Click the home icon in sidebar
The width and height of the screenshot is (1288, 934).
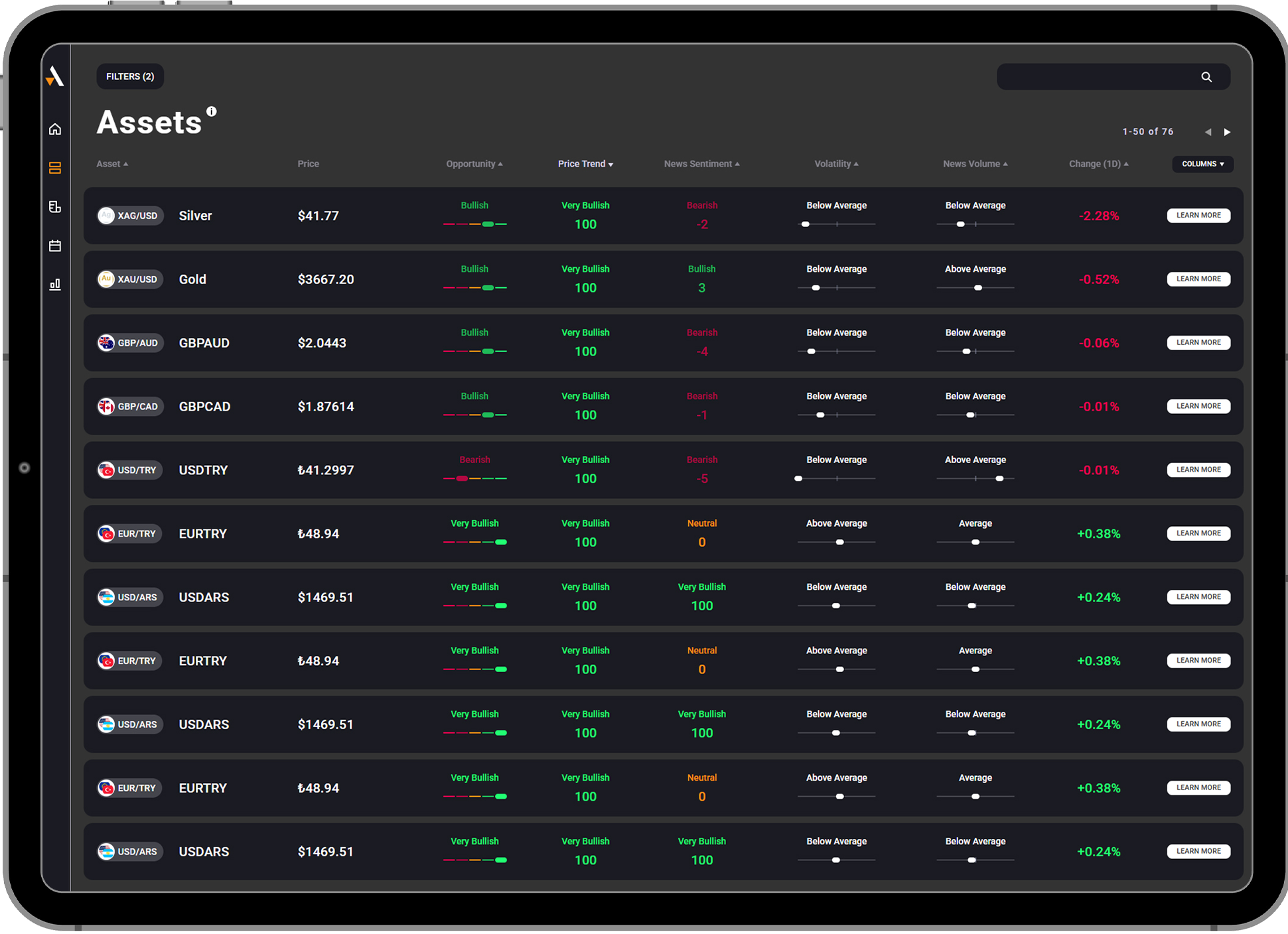(55, 129)
